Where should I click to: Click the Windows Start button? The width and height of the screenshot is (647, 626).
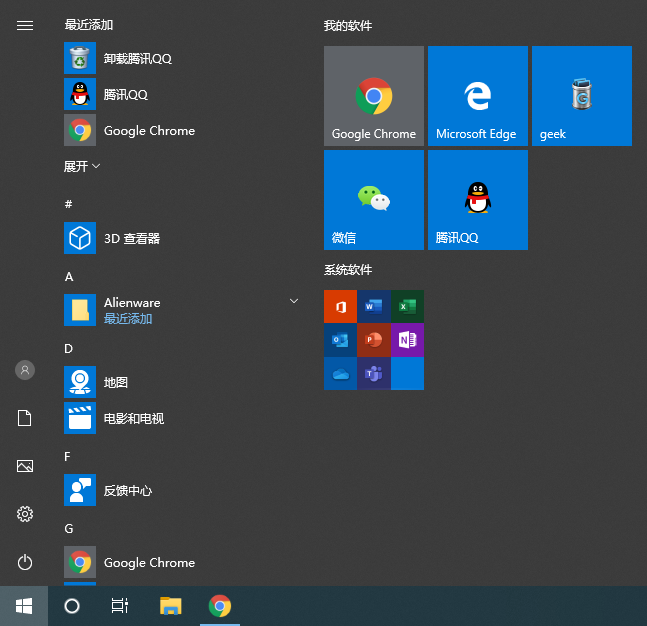tap(24, 606)
